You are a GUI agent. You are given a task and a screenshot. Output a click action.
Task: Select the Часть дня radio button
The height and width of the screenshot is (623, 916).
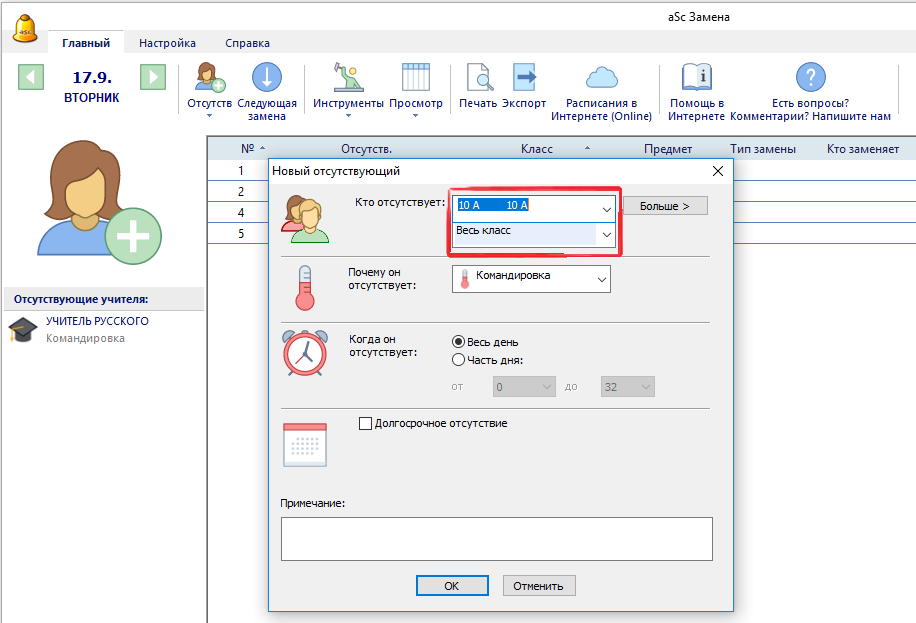(459, 360)
